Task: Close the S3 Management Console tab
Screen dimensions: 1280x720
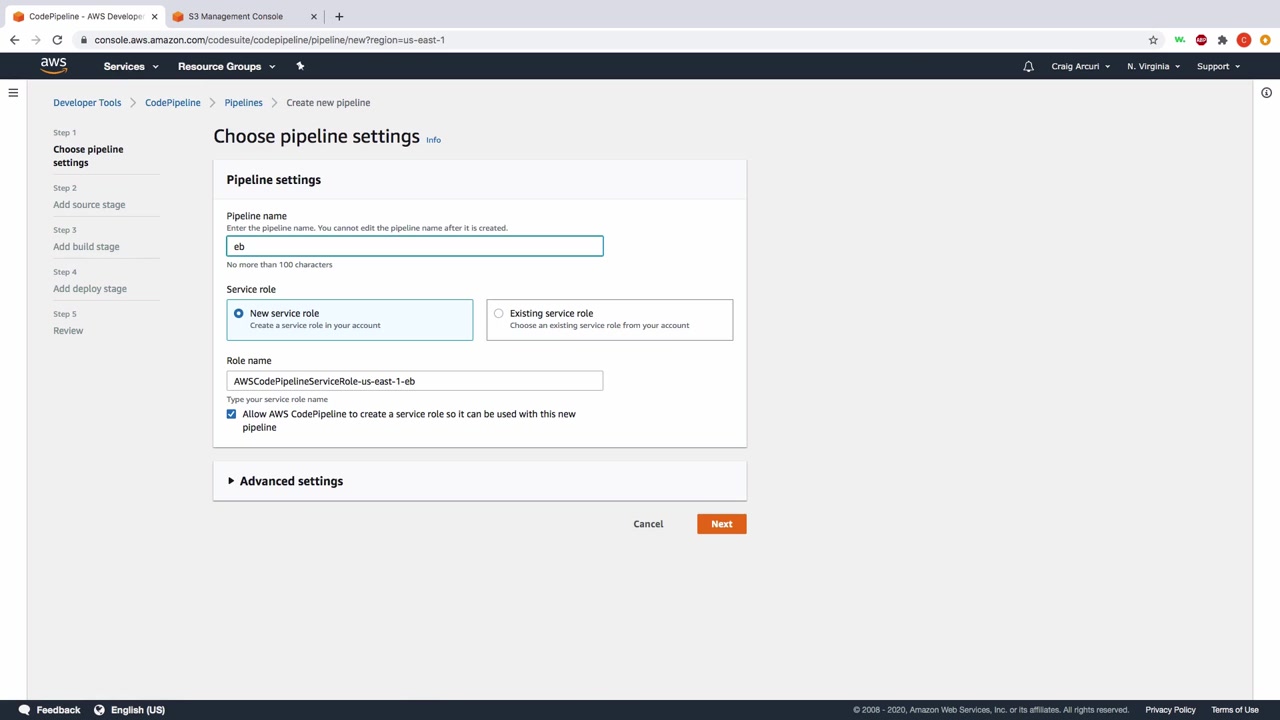Action: pos(313,16)
